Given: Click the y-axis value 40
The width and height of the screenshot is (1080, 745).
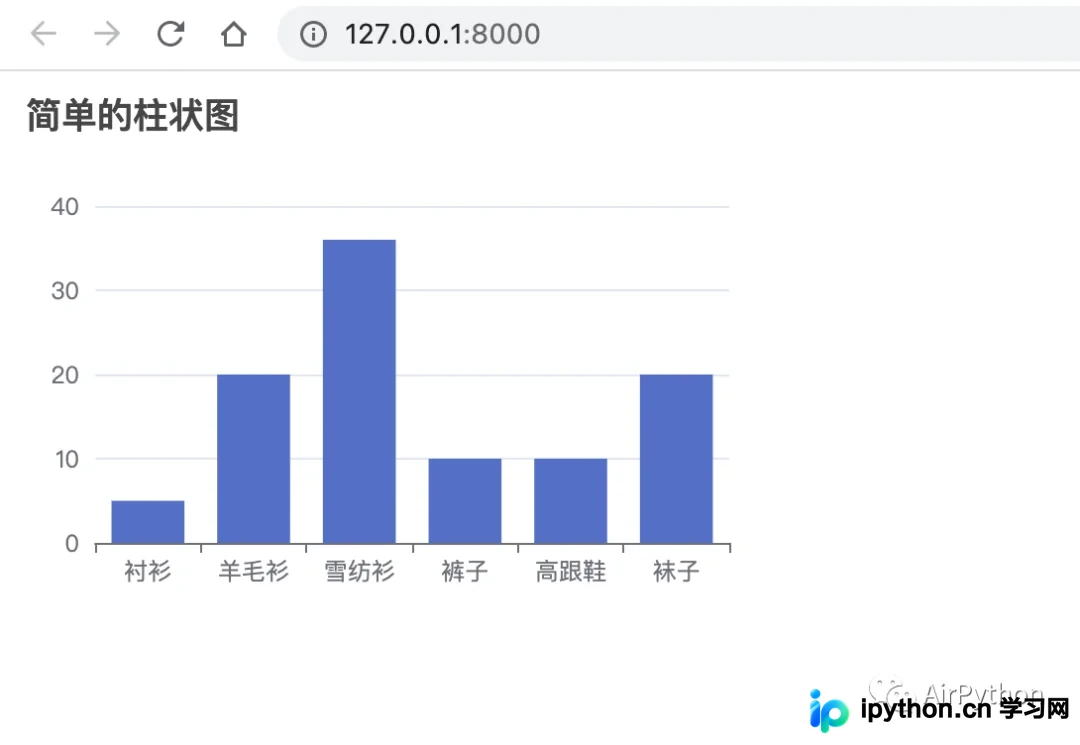Looking at the screenshot, I should 65,207.
